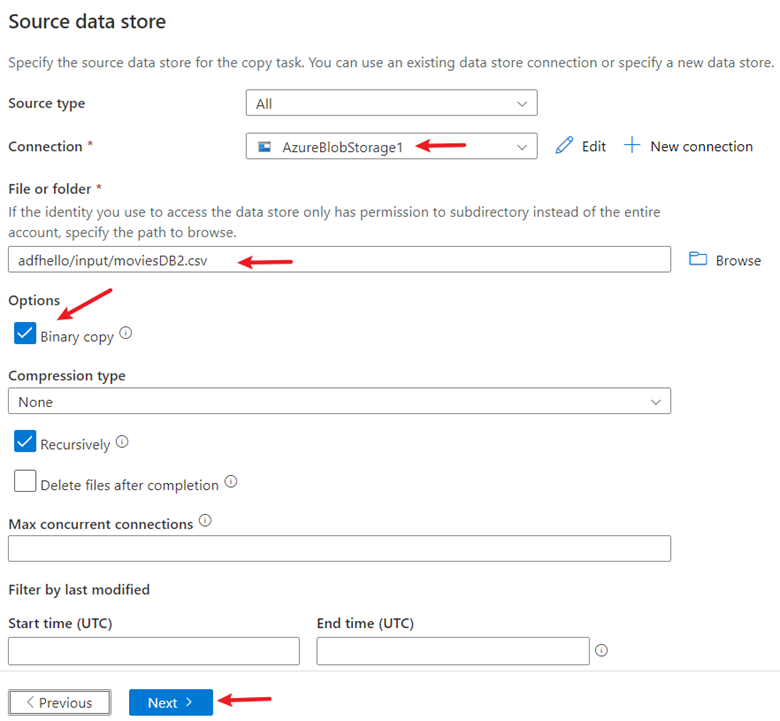Uncheck the Binary copy checkbox

pyautogui.click(x=25, y=334)
